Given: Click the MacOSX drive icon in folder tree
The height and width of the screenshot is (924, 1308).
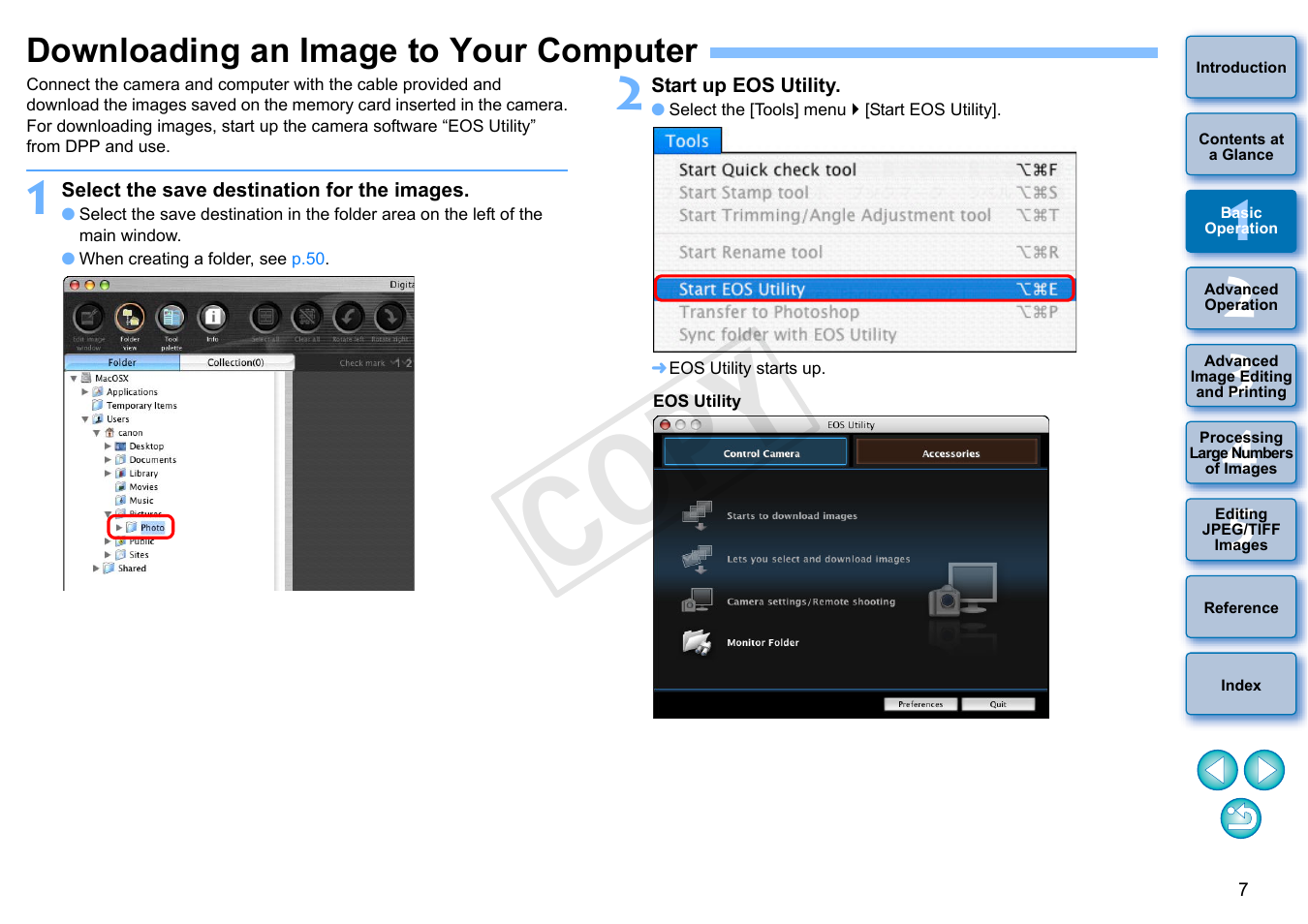Looking at the screenshot, I should 86,379.
